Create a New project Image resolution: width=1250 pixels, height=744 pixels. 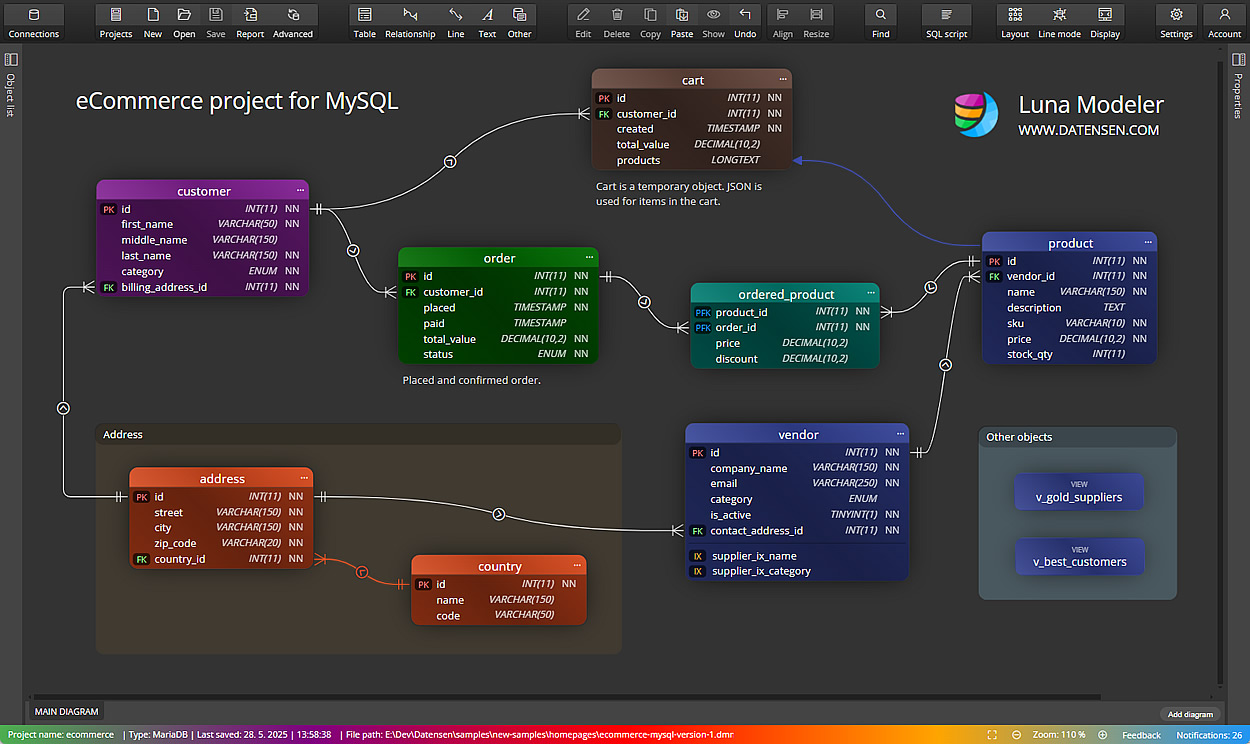coord(153,22)
